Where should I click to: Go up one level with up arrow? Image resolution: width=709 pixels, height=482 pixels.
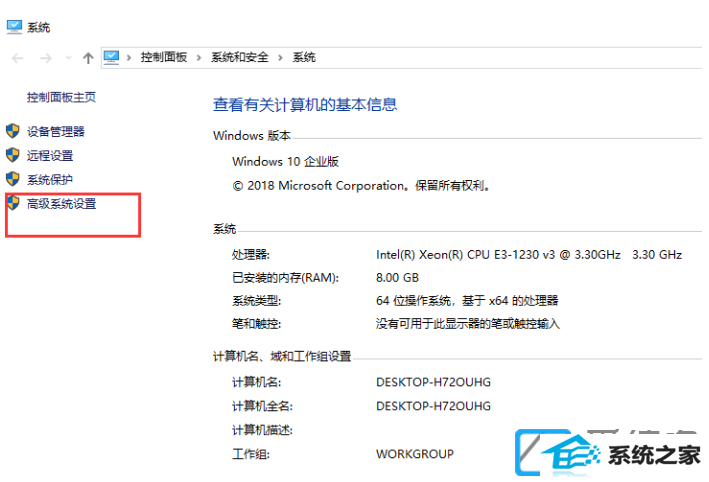pos(88,58)
